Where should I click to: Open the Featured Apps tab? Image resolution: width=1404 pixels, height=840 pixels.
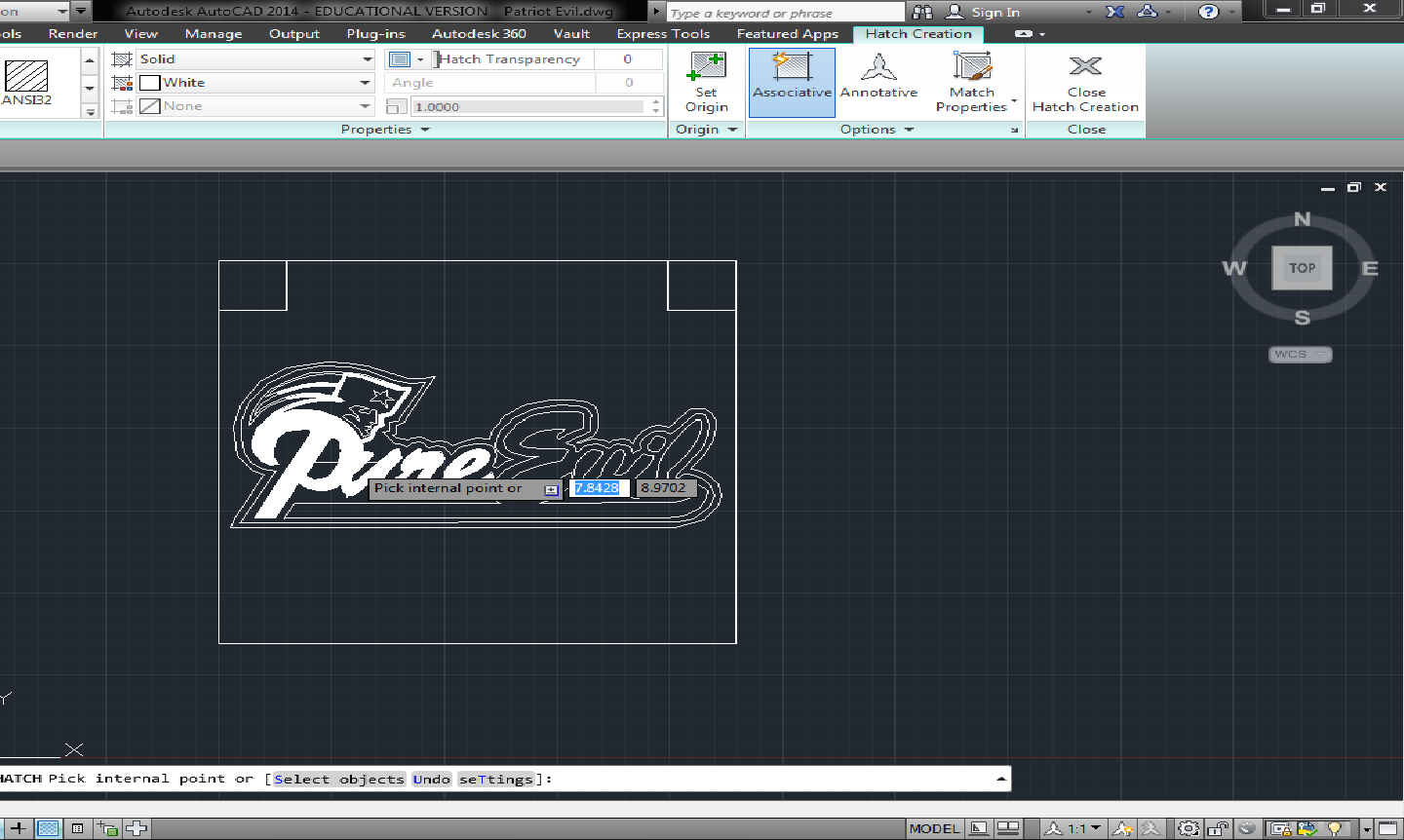coord(788,33)
